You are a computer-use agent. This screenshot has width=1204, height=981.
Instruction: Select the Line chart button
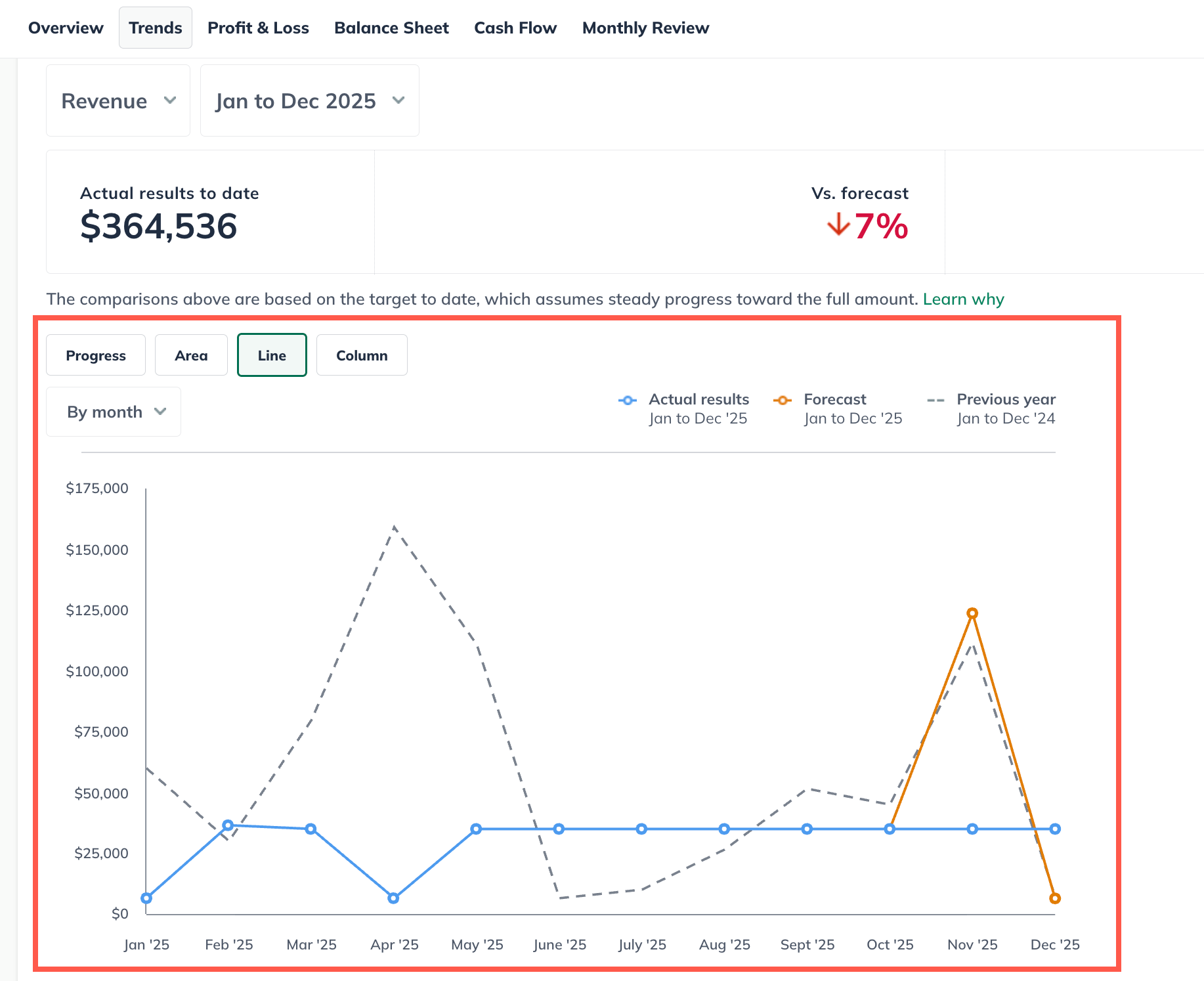tap(272, 355)
